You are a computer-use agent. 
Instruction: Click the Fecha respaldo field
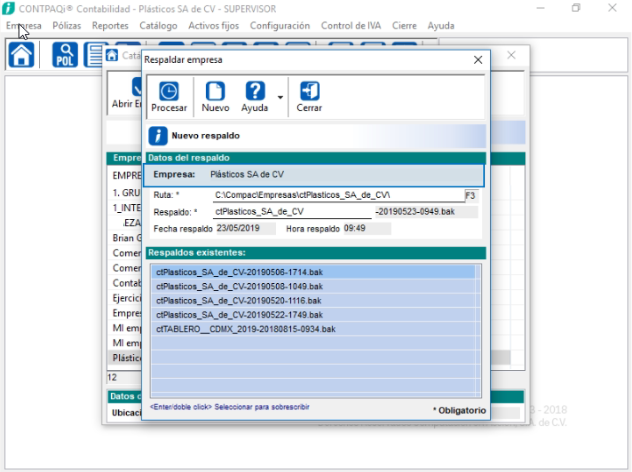tap(246, 229)
